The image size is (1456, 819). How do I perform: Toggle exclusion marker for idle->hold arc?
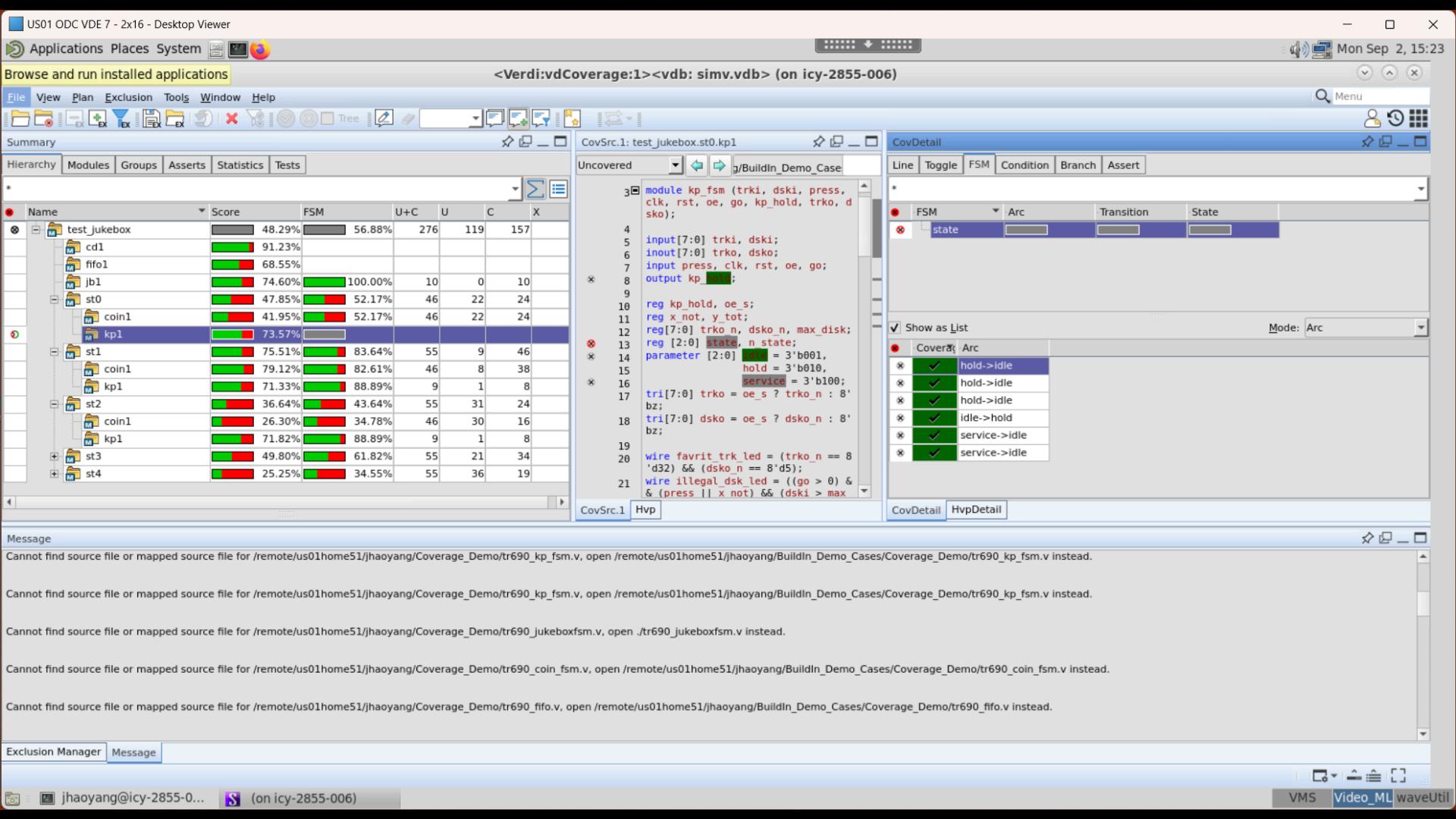click(x=900, y=418)
